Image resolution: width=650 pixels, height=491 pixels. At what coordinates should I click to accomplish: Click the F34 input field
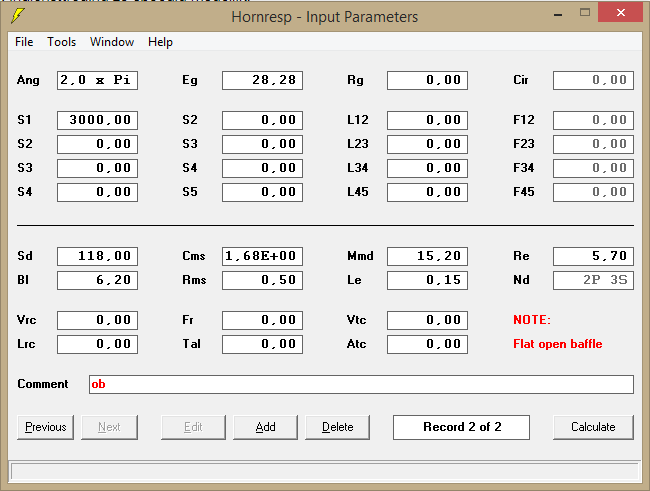593,168
